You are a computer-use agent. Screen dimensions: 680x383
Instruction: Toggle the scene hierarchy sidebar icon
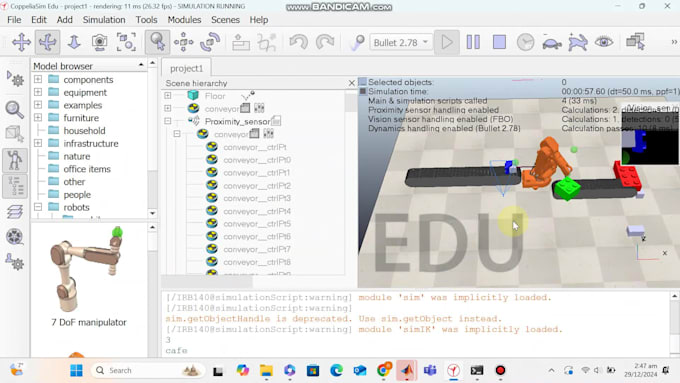(15, 187)
